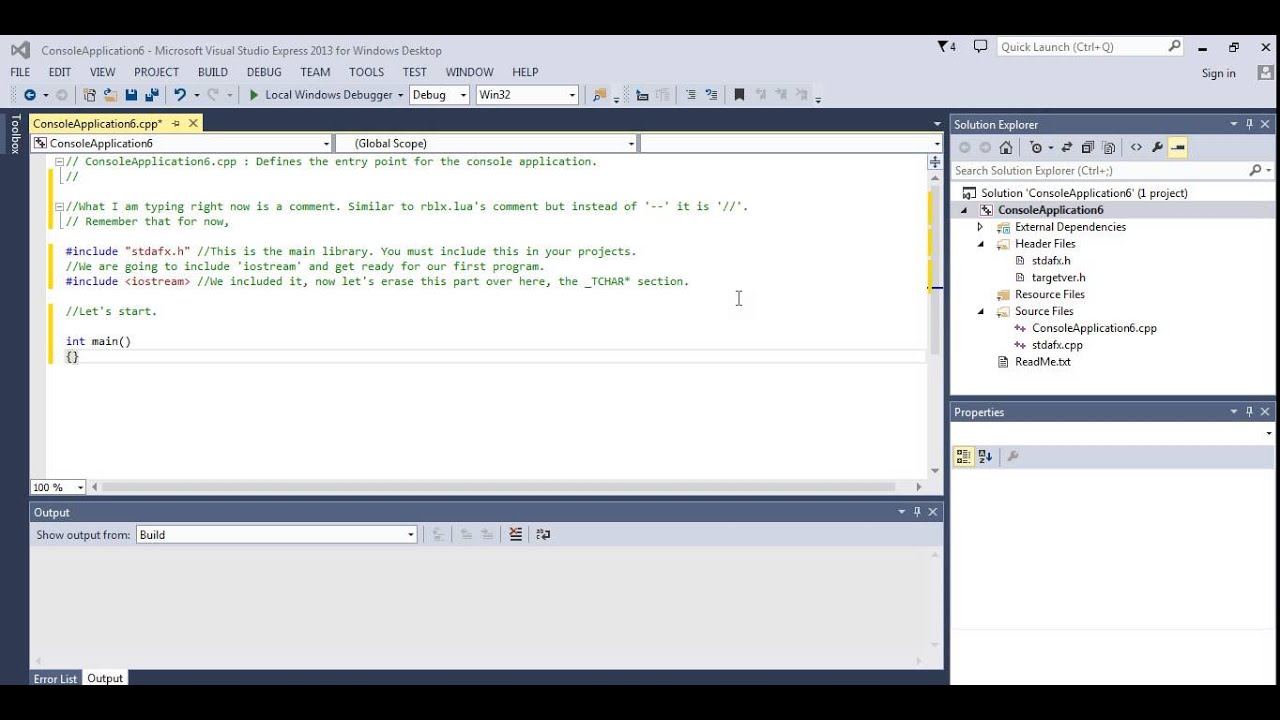Open the Toolbox side tab
This screenshot has height=720, width=1280.
point(15,134)
